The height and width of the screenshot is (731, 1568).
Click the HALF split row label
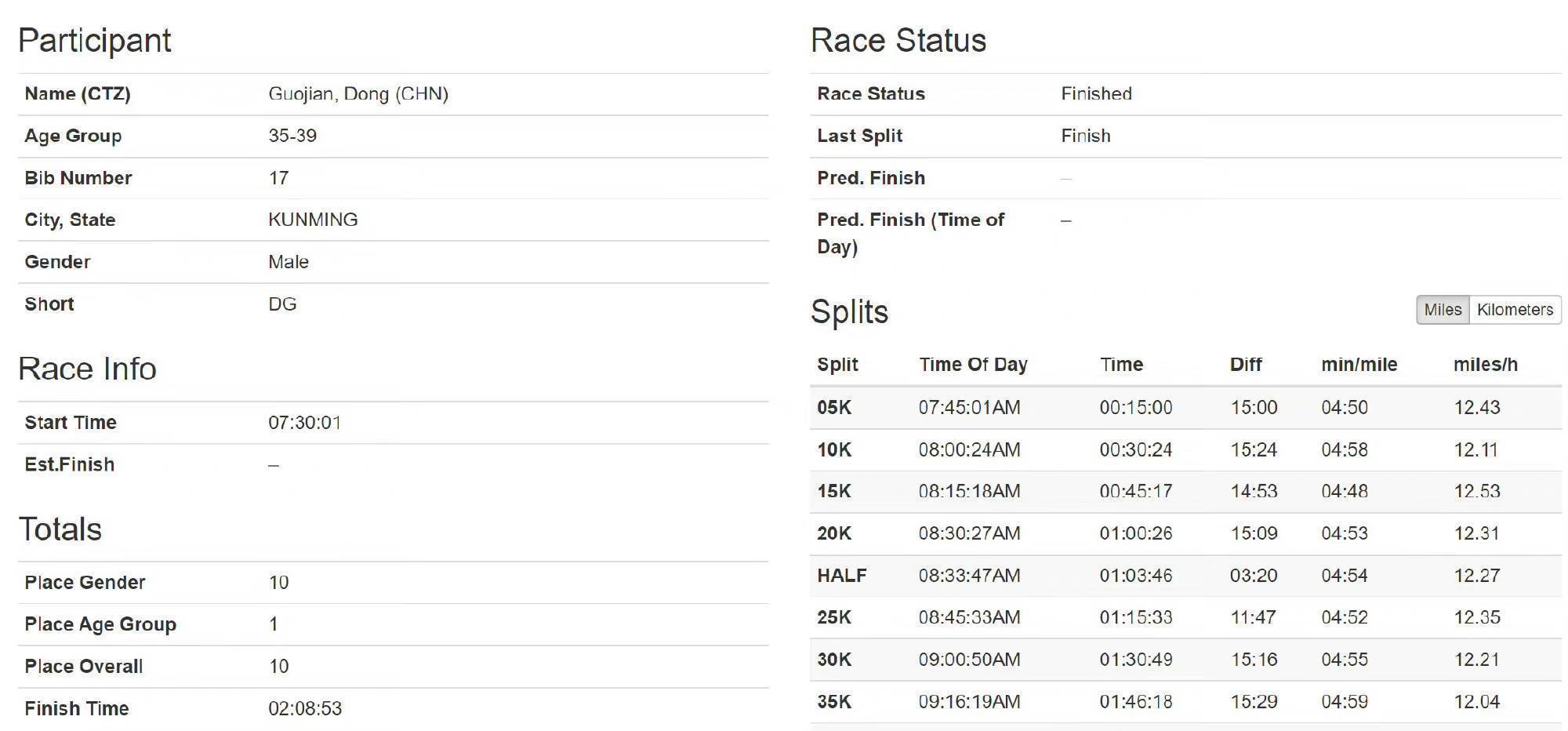(841, 576)
